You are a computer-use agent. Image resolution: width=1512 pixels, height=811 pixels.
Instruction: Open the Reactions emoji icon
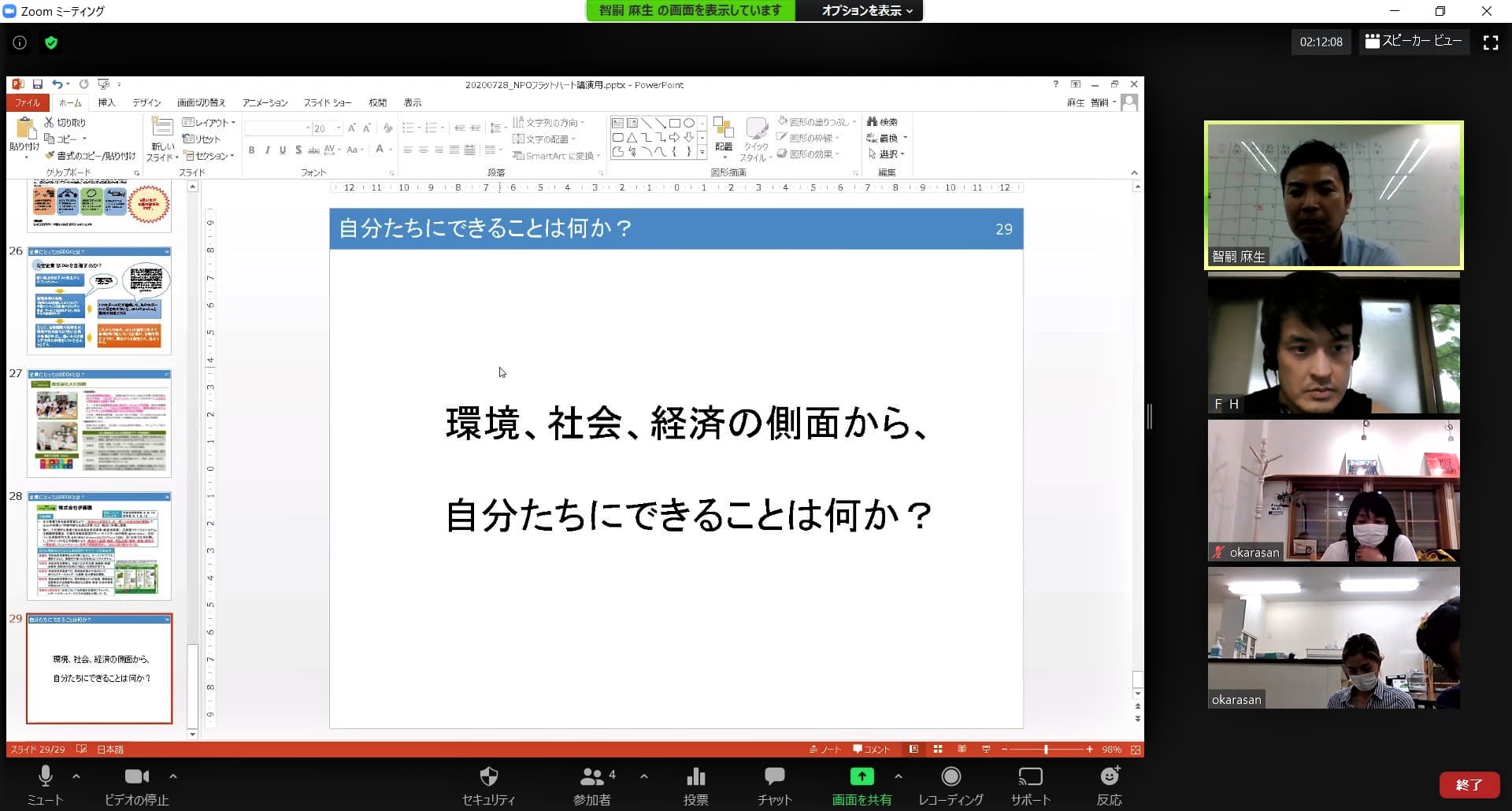click(1110, 785)
